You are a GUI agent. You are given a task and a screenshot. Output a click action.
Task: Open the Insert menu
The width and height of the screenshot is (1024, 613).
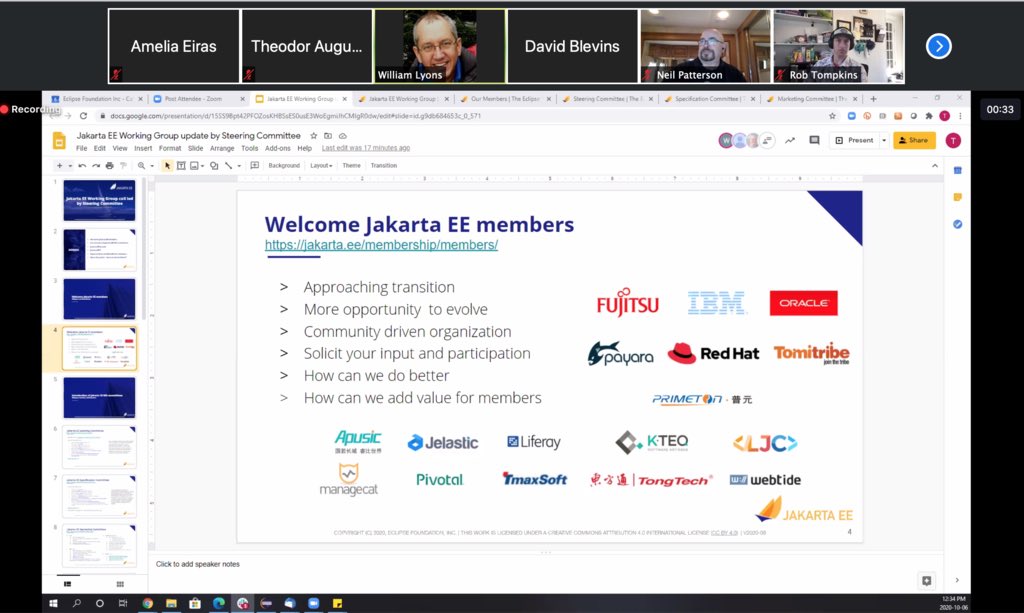pos(143,148)
